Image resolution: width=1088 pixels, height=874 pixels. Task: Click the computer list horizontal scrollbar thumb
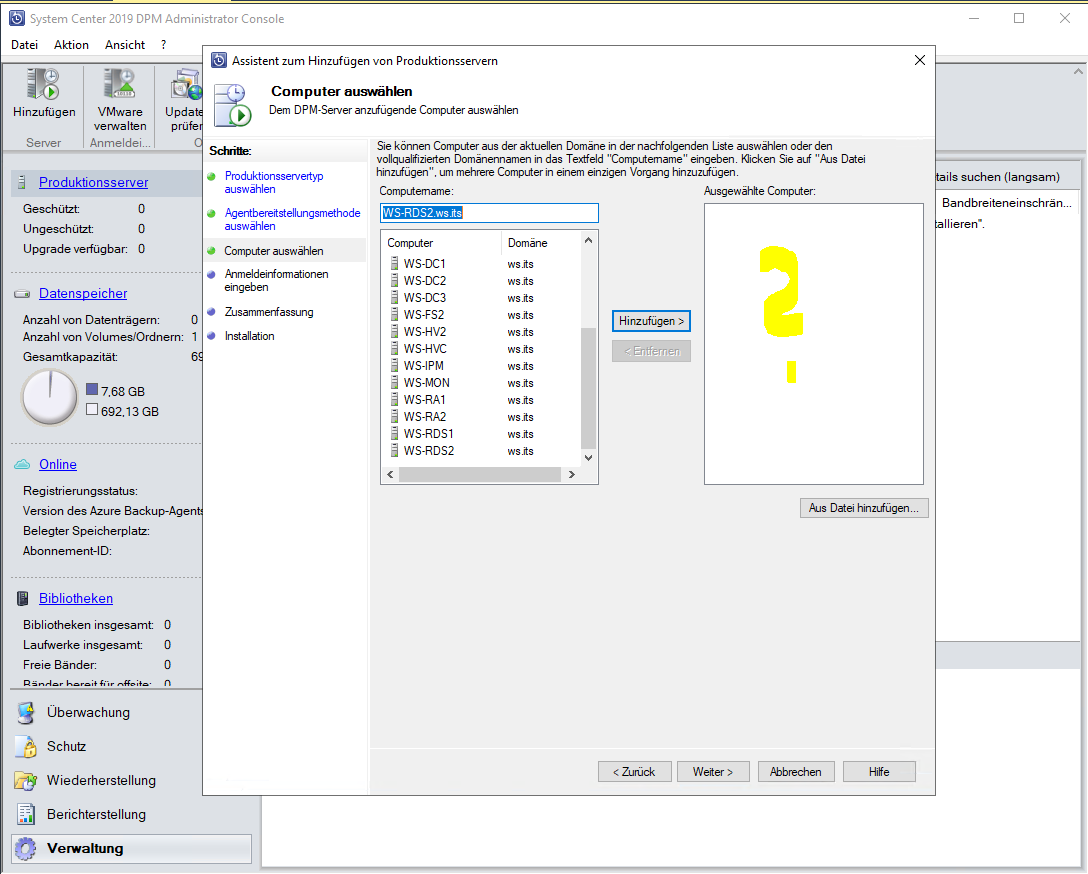[480, 474]
